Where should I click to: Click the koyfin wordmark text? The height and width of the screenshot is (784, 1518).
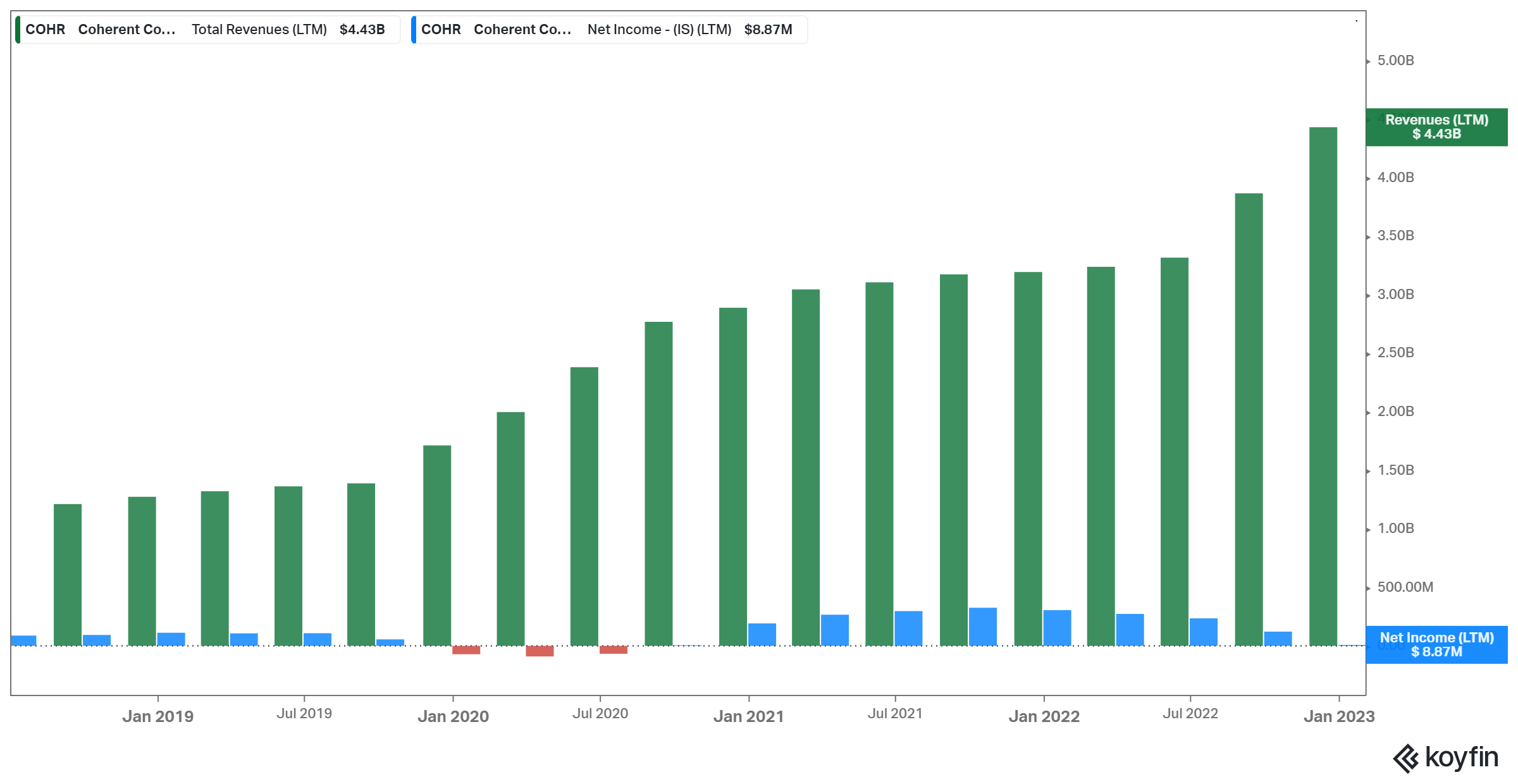pos(1462,757)
